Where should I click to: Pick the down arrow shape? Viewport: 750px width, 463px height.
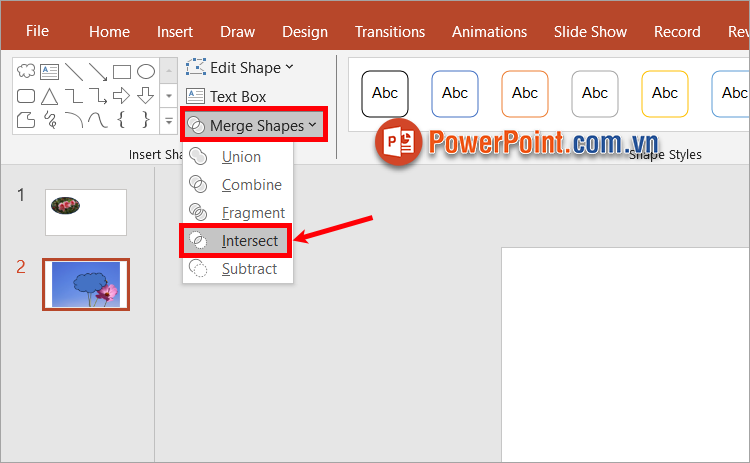click(146, 97)
